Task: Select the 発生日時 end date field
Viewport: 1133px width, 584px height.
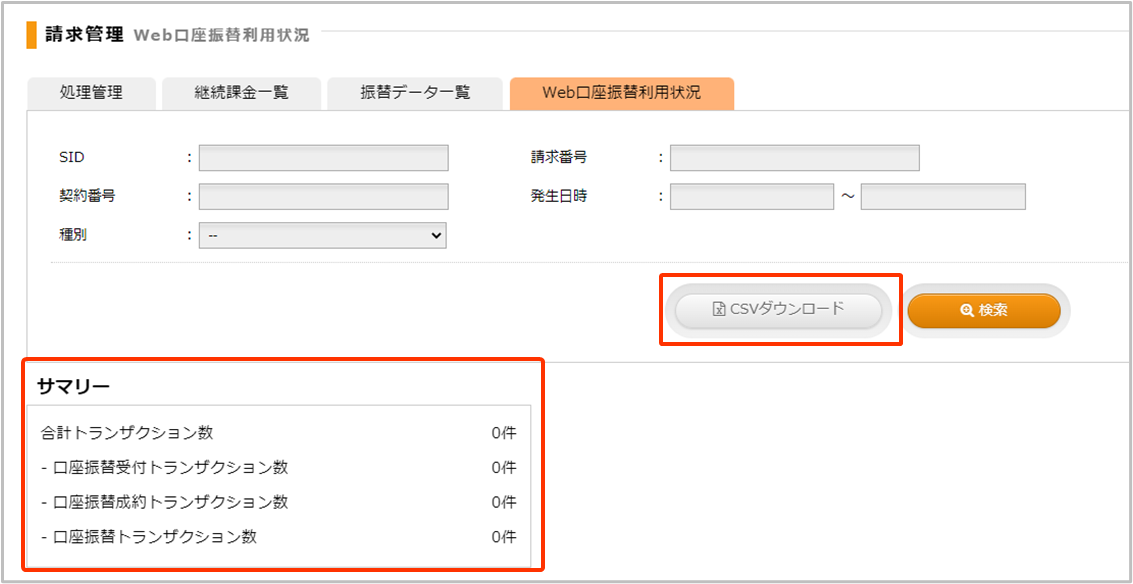Action: coord(942,196)
